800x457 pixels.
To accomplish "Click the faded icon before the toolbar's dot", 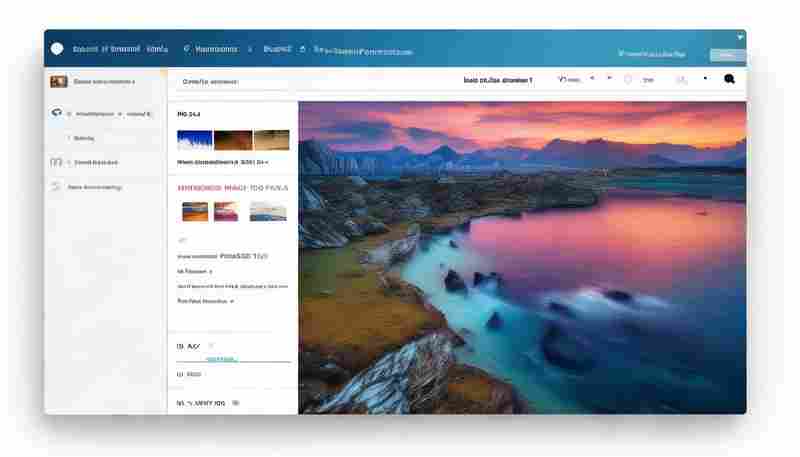I will (681, 80).
